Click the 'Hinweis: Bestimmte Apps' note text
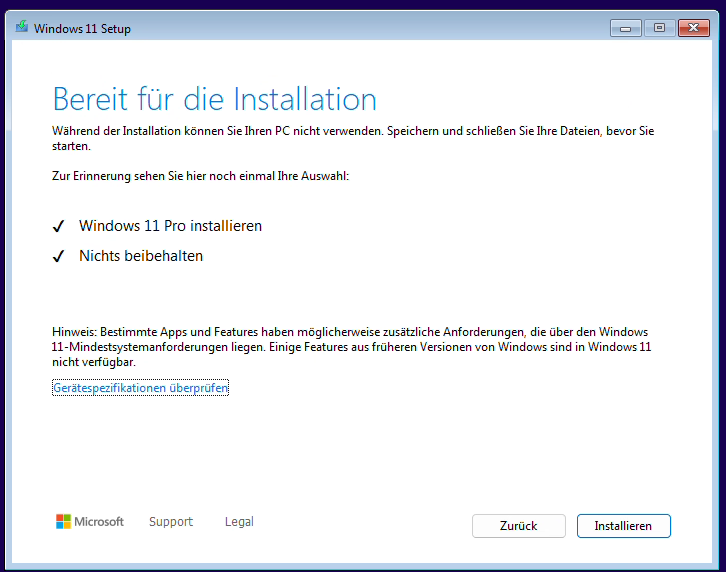This screenshot has height=572, width=726. [x=352, y=347]
